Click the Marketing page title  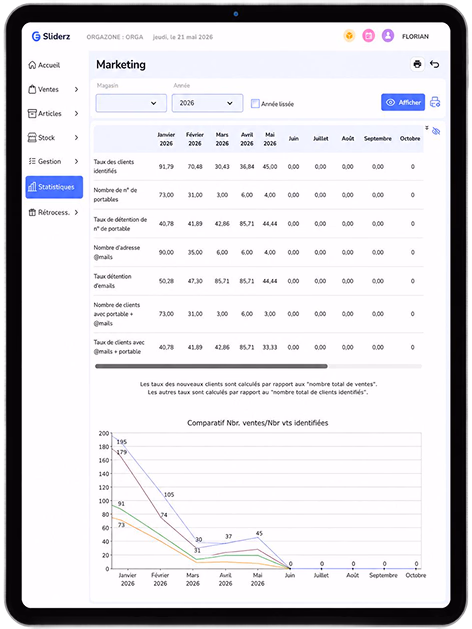(121, 65)
